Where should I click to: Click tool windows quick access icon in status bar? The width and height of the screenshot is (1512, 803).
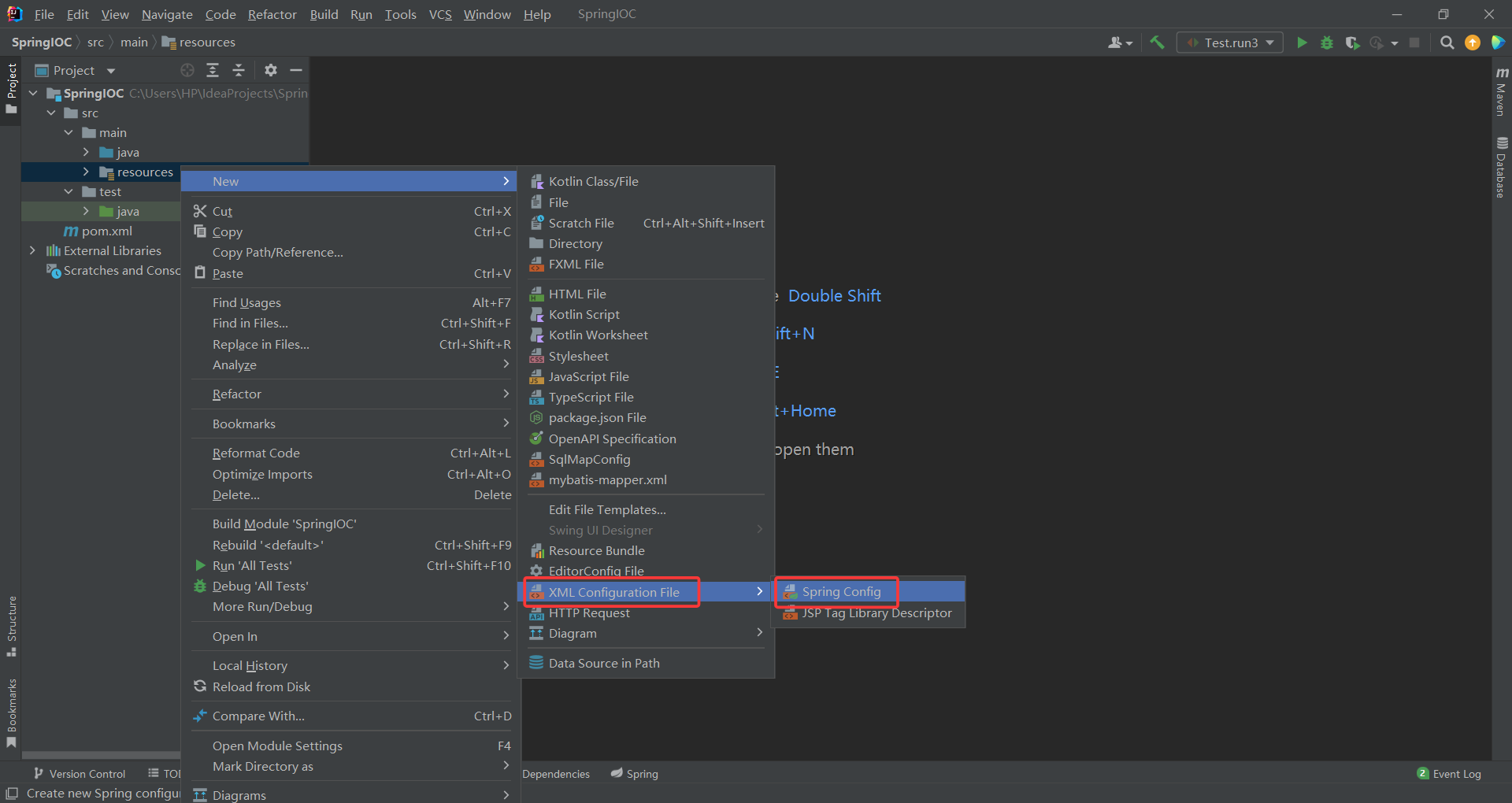(12, 793)
